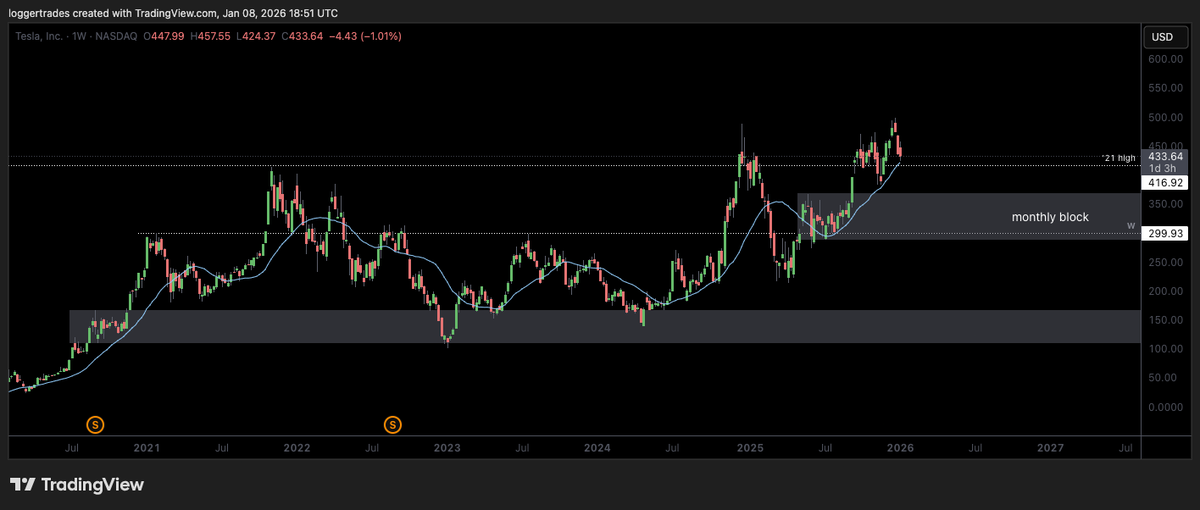Select the monthly block text label
Viewport: 1200px width, 510px height.
[1050, 217]
